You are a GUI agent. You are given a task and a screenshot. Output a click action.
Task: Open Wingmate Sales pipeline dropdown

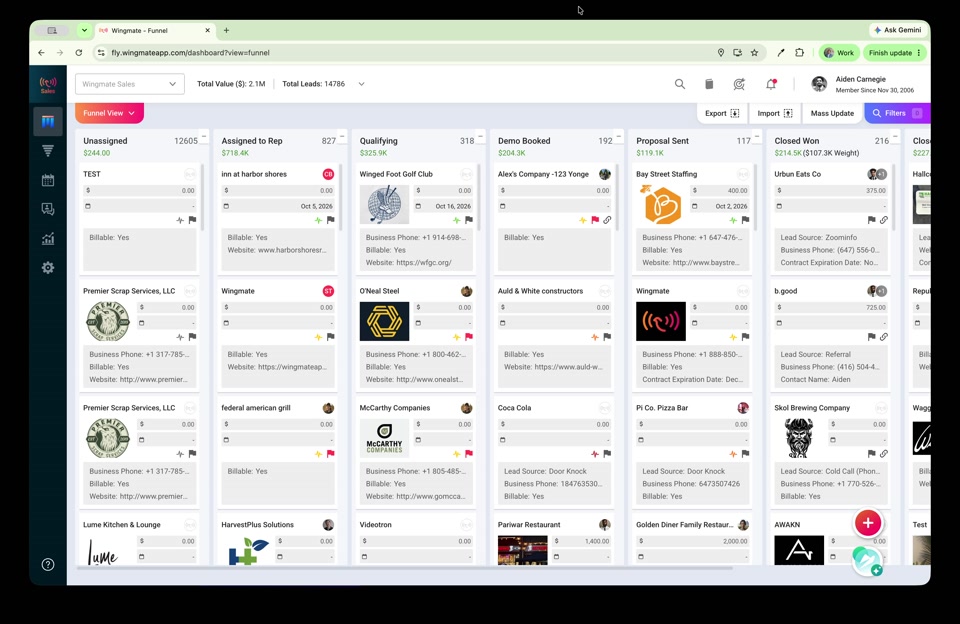(129, 84)
